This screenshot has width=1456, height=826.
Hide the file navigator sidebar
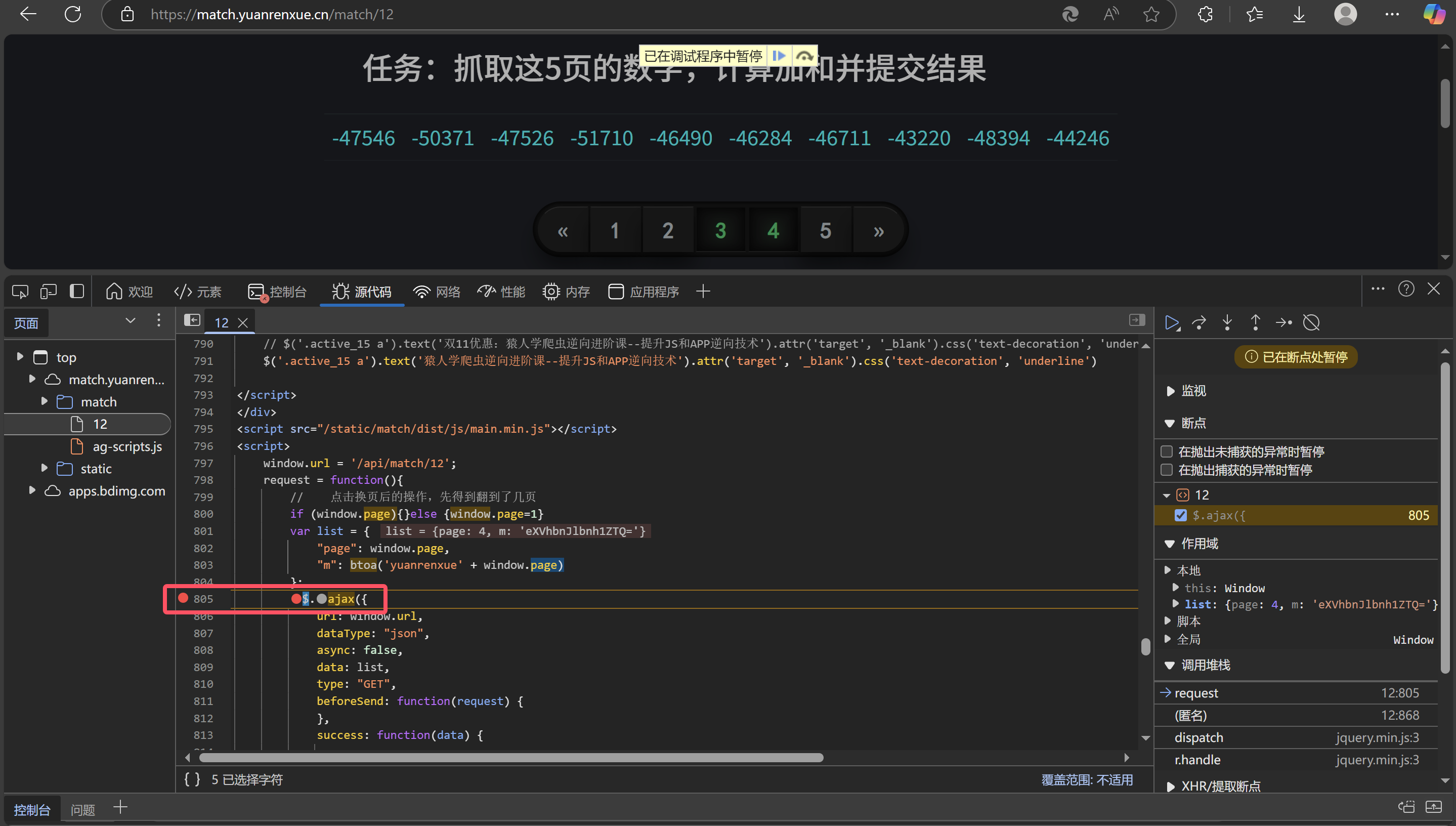[x=192, y=320]
